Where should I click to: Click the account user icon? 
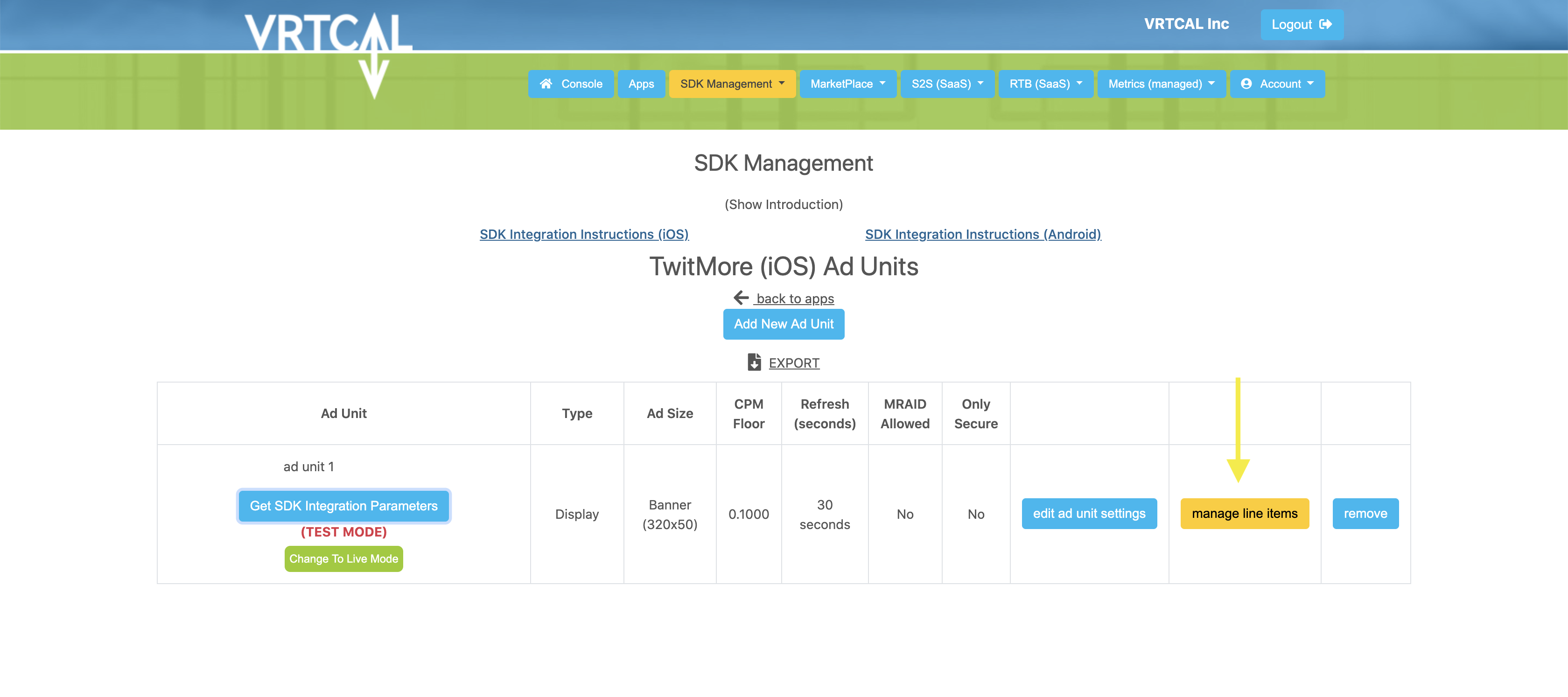[1246, 84]
